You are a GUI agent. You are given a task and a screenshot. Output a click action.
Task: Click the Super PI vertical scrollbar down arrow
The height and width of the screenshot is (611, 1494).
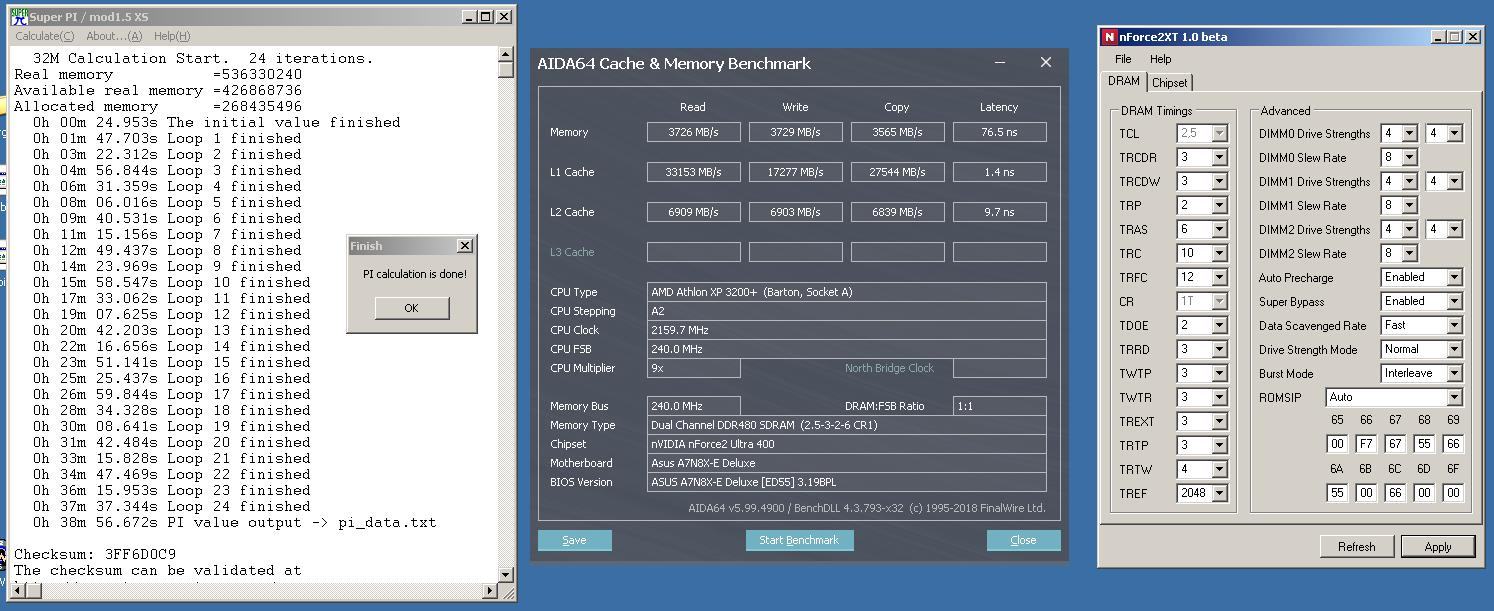(506, 574)
